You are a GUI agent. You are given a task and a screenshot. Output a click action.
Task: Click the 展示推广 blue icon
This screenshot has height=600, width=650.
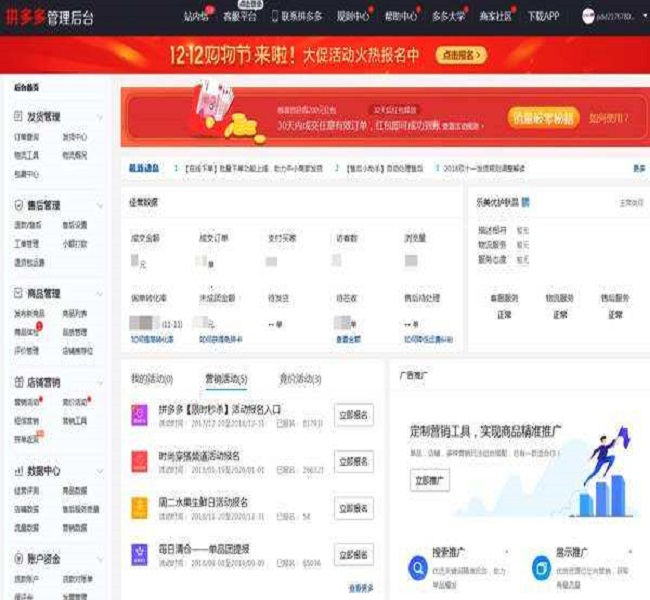click(541, 568)
